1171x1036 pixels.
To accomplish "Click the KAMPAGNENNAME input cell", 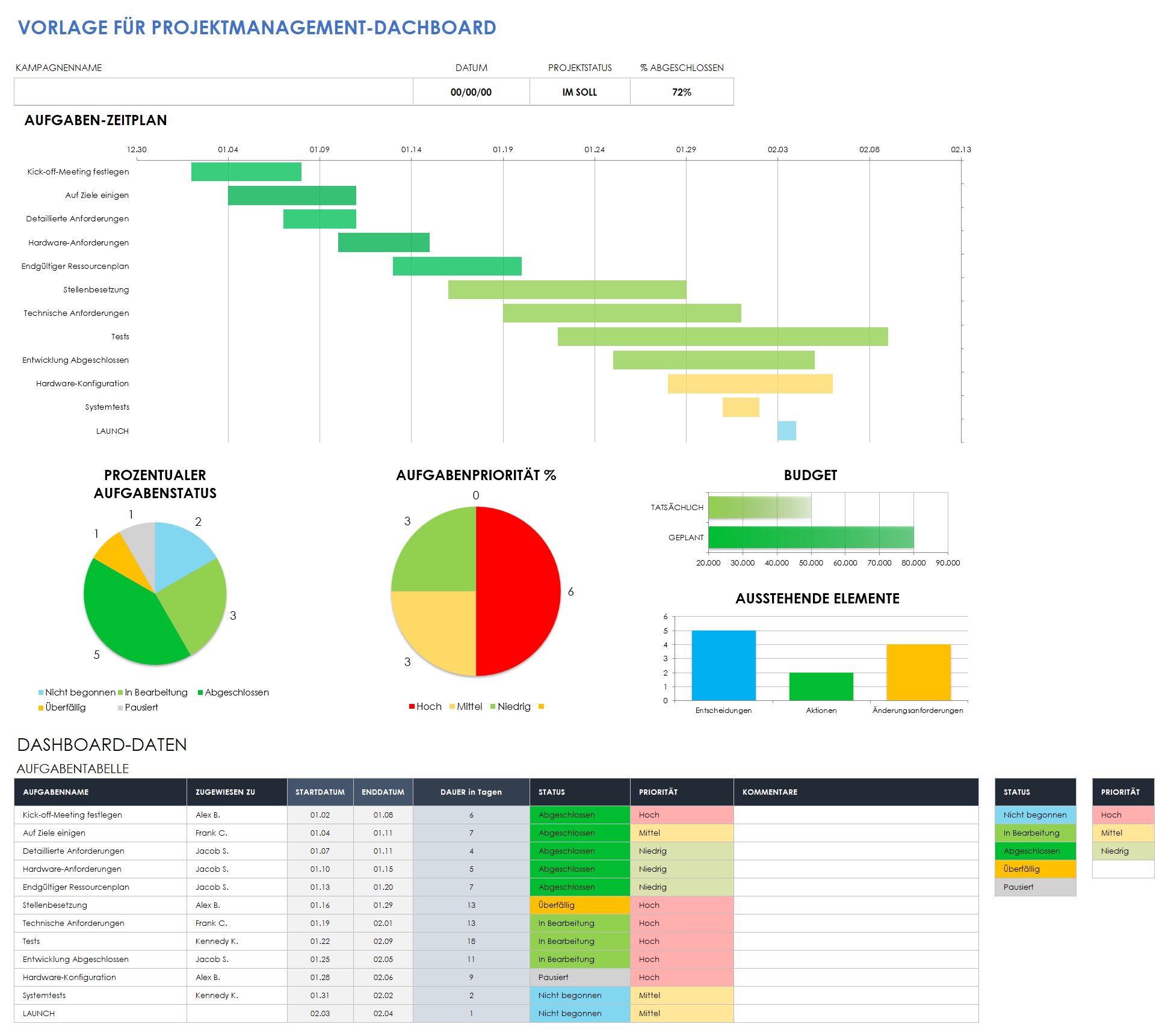I will click(214, 92).
